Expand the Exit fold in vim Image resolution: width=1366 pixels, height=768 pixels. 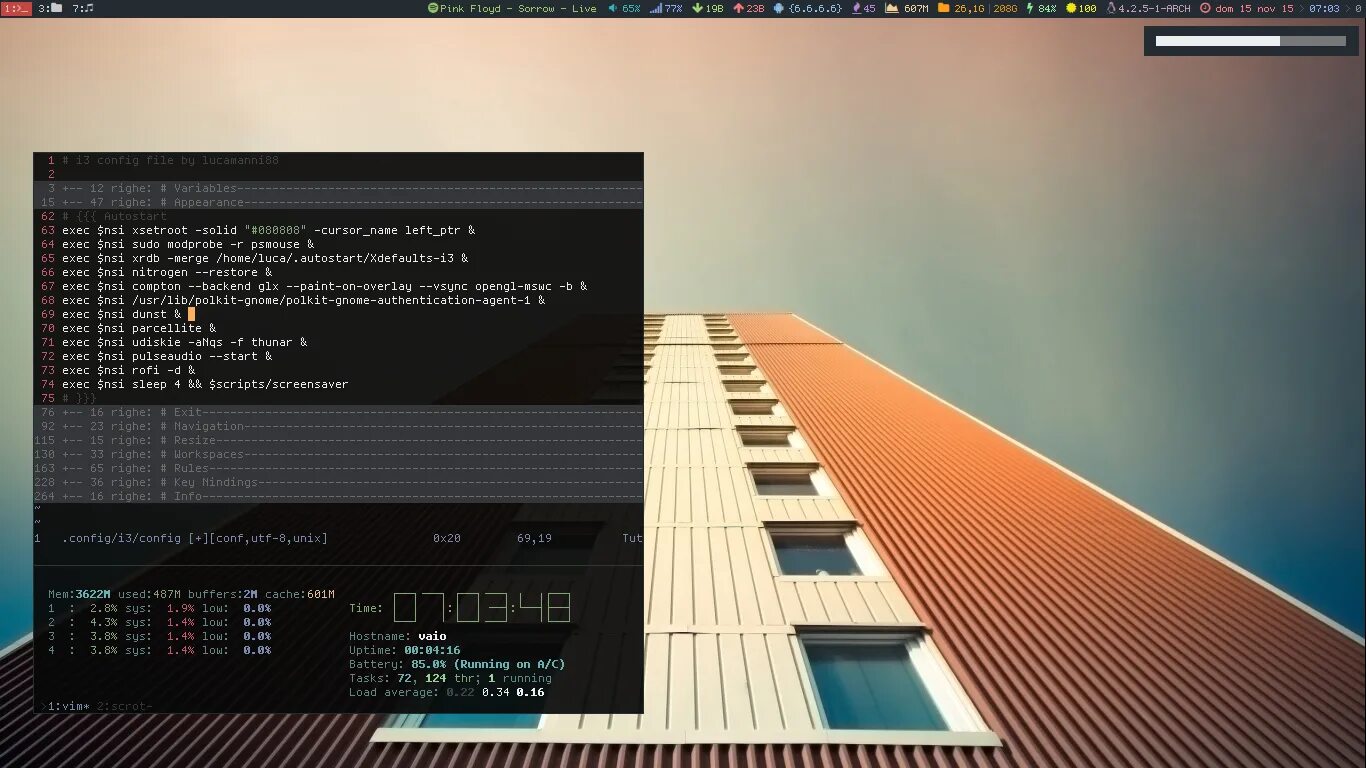tap(338, 412)
